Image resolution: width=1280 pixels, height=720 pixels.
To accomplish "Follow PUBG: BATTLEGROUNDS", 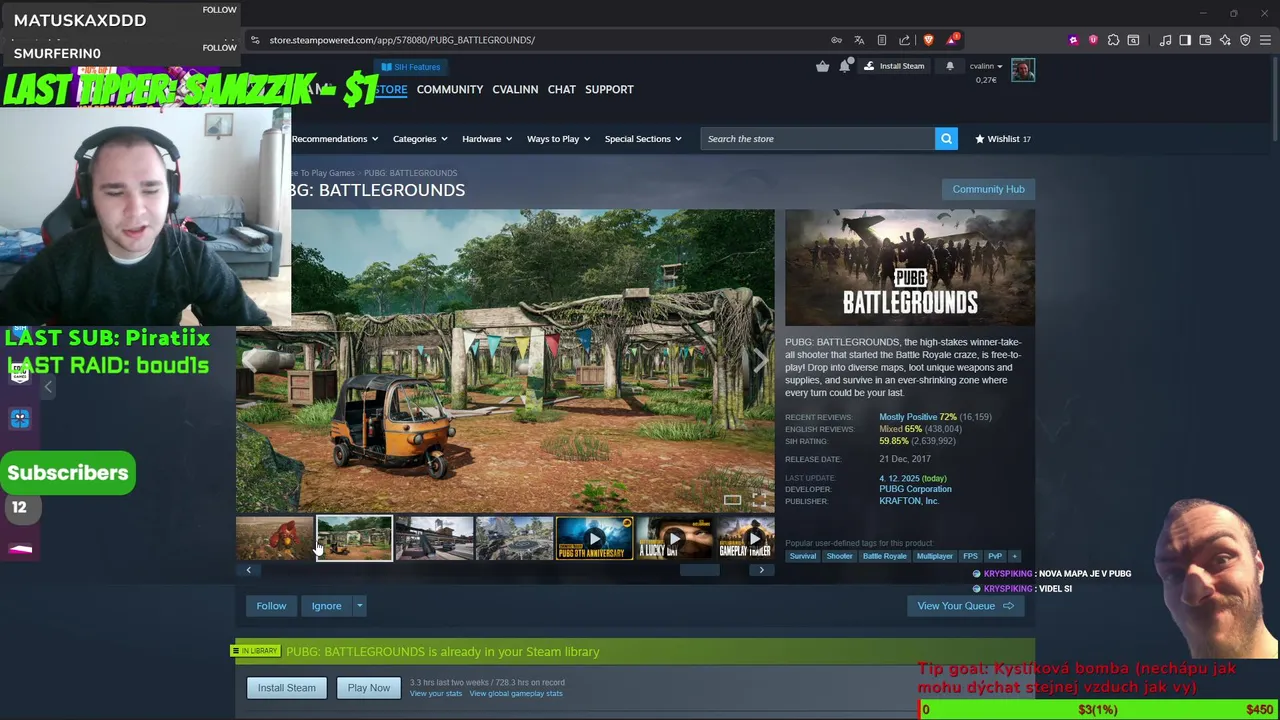I will 271,606.
